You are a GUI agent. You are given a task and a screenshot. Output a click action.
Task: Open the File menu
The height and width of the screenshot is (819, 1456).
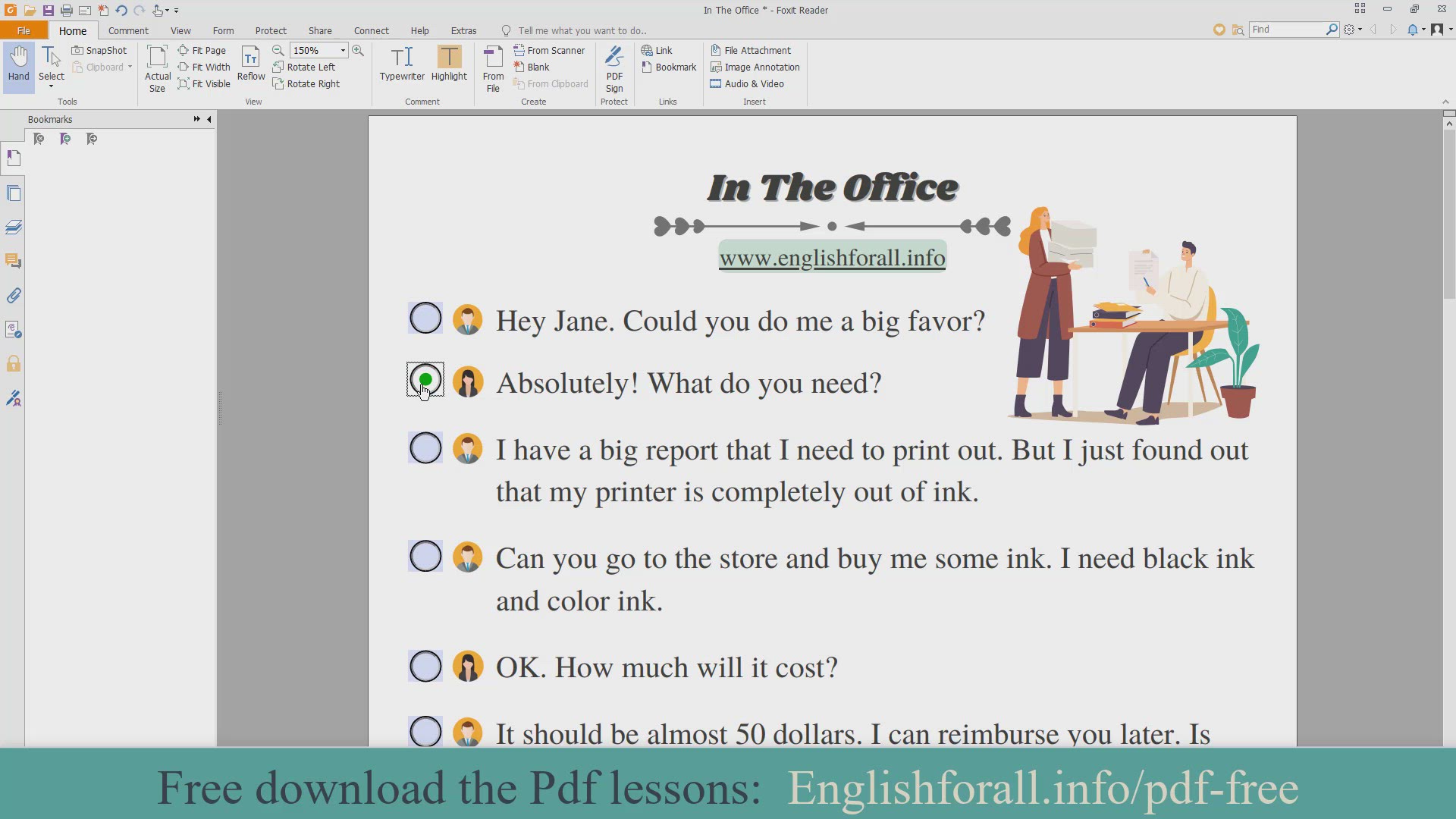24,30
